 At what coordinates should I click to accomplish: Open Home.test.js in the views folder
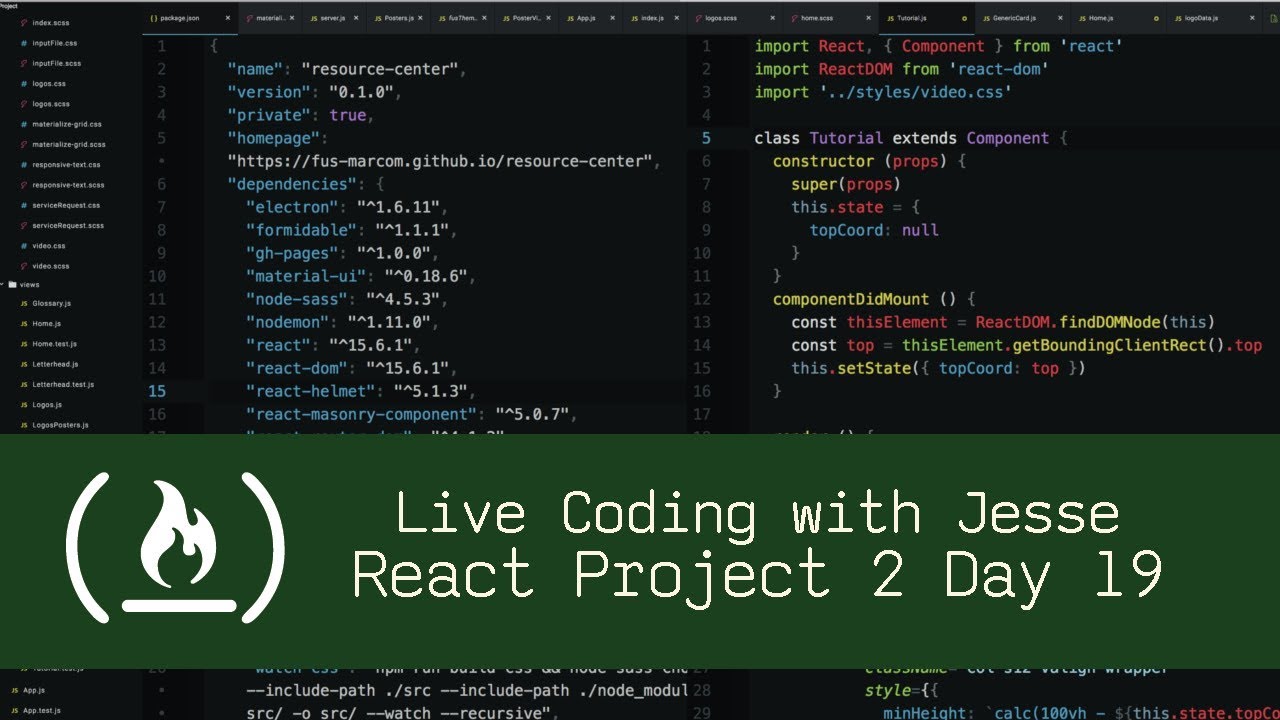click(55, 343)
